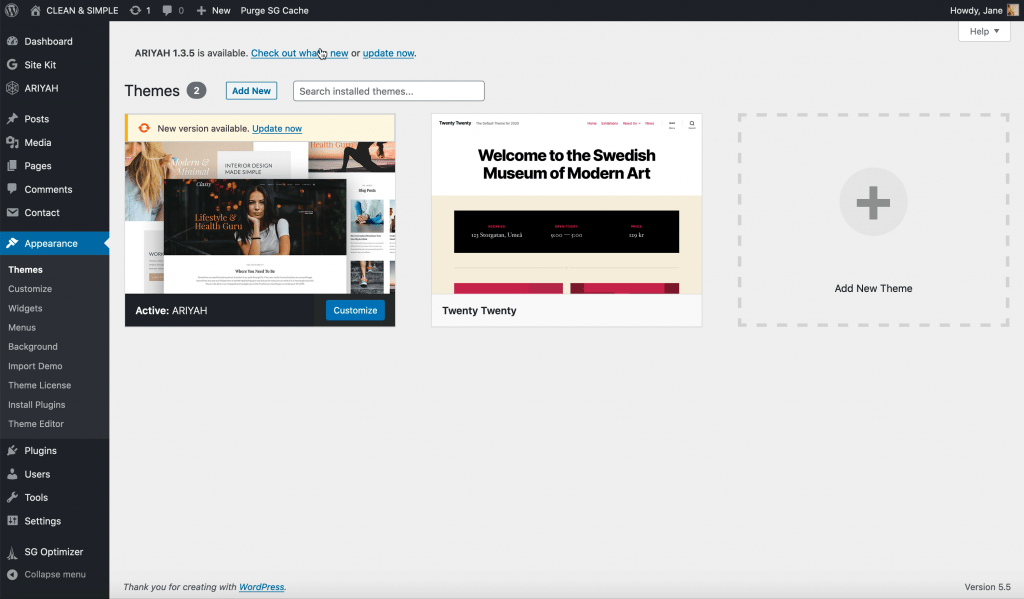Click the Appearance paintbrush icon
The width and height of the screenshot is (1024, 599).
coord(14,242)
